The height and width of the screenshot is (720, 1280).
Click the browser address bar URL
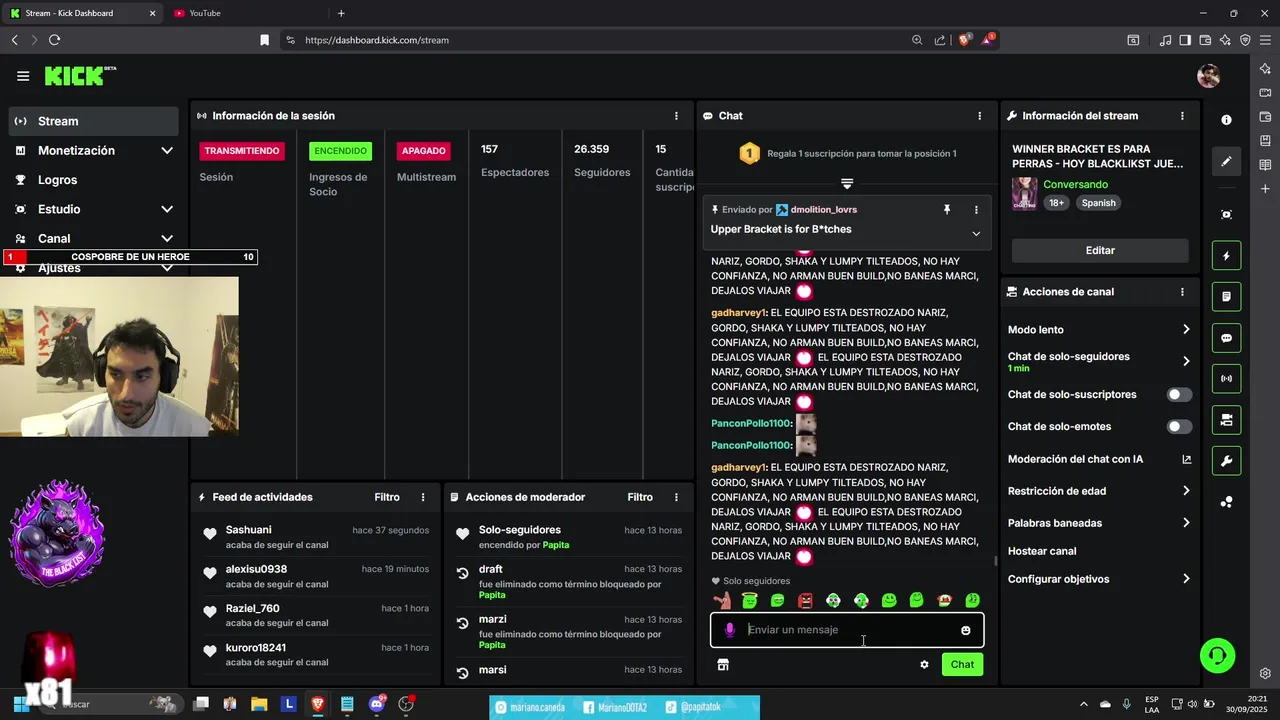coord(377,40)
